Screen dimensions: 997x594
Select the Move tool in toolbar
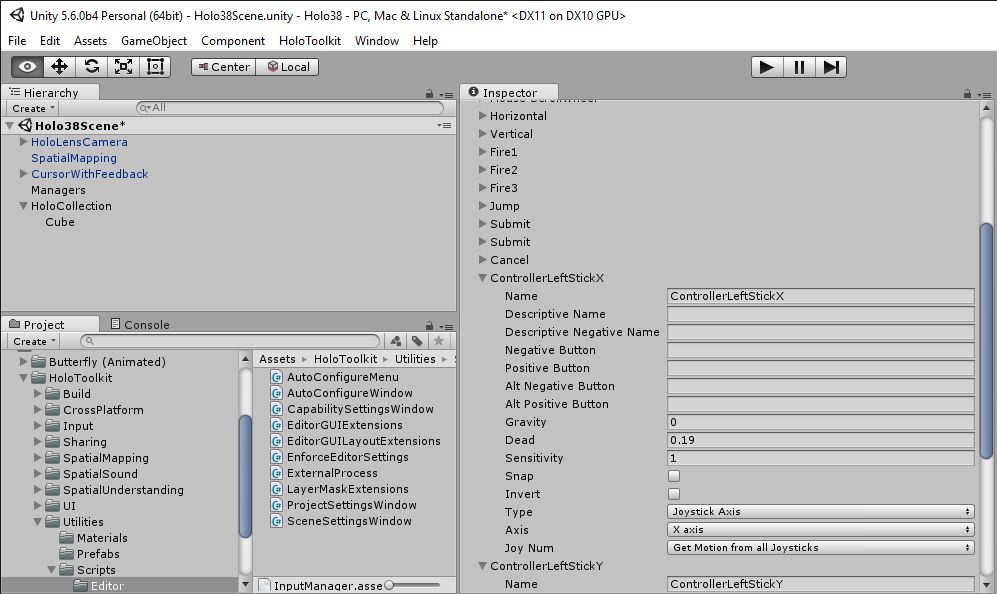[59, 67]
